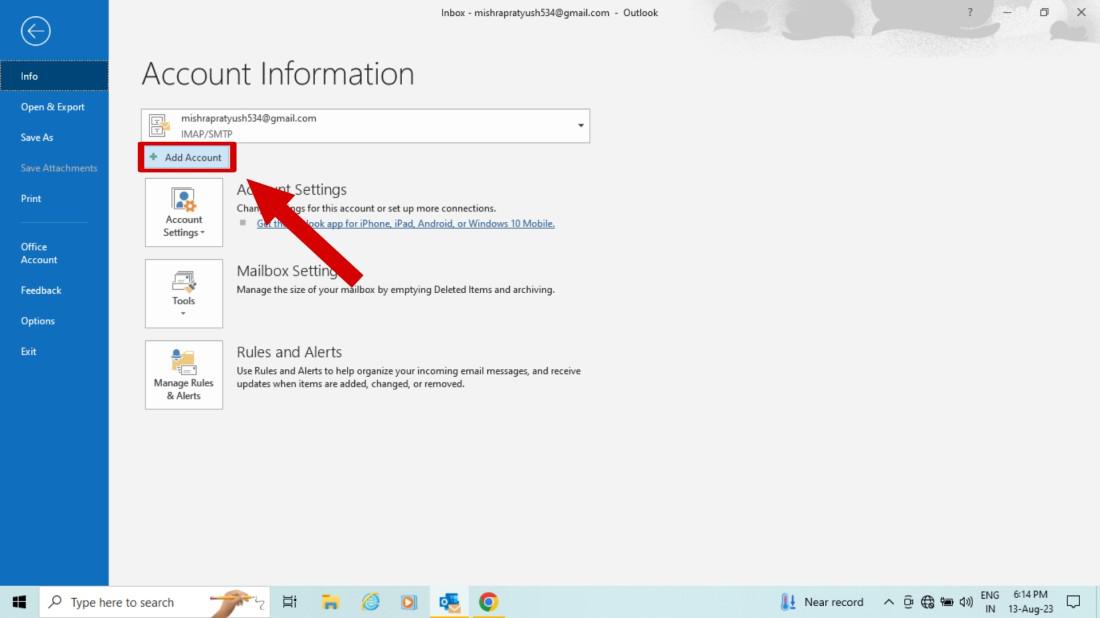Open Internet Explorer from taskbar
Viewport: 1100px width, 618px height.
tap(370, 602)
